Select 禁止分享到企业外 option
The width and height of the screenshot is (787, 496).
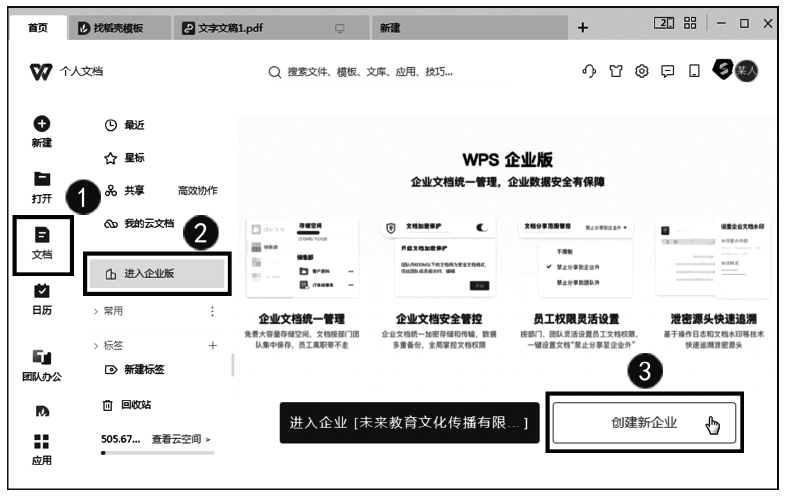click(578, 267)
